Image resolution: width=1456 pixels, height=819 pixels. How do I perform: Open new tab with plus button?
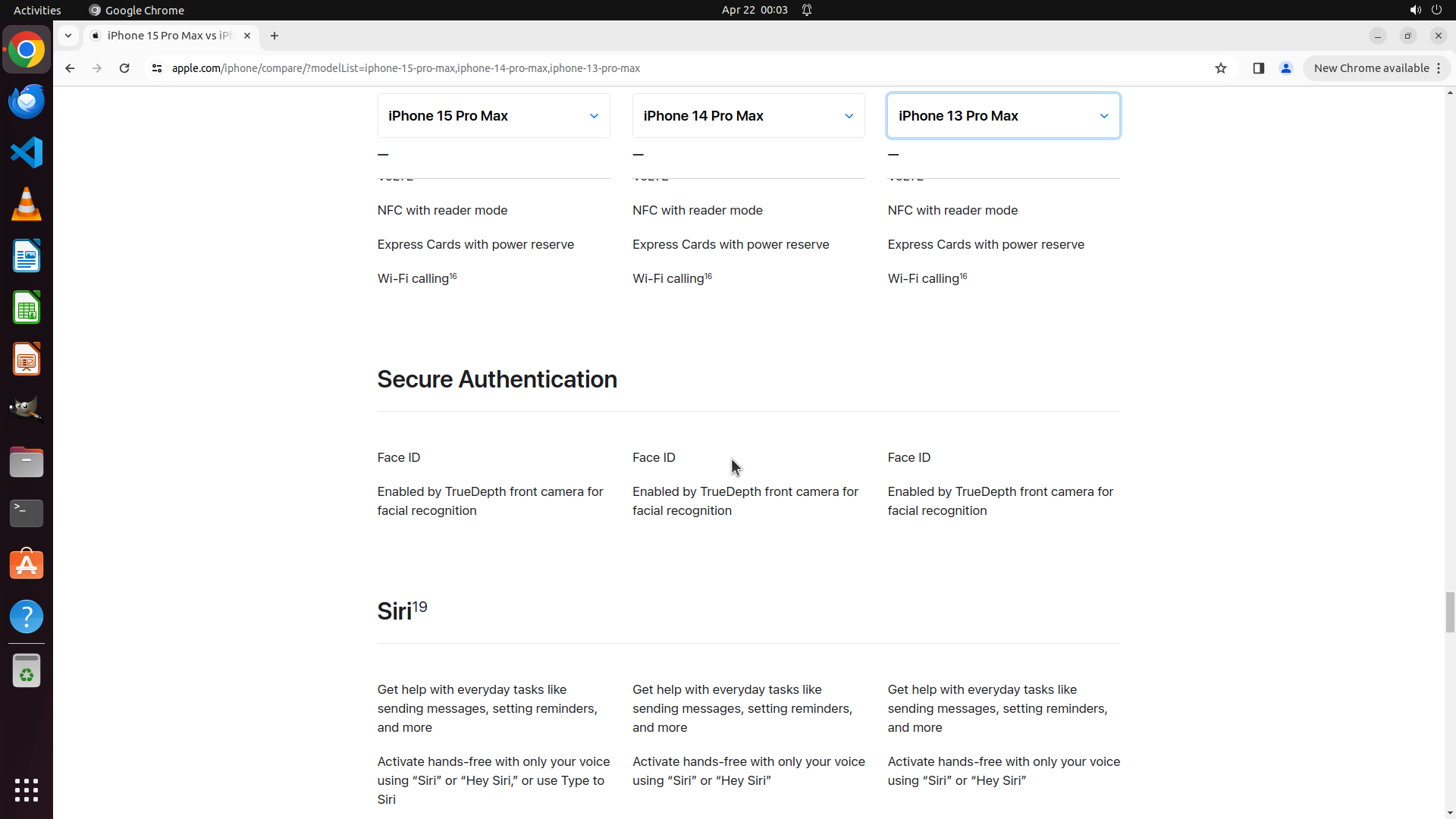(x=275, y=36)
